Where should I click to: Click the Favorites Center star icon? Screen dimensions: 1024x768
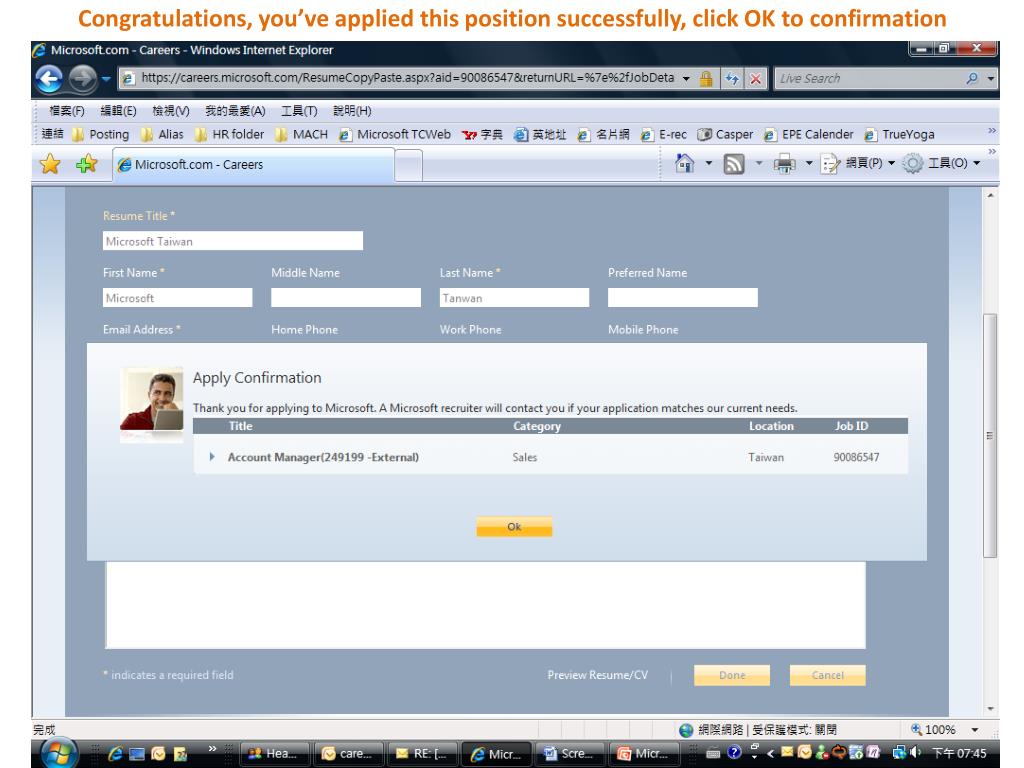50,164
